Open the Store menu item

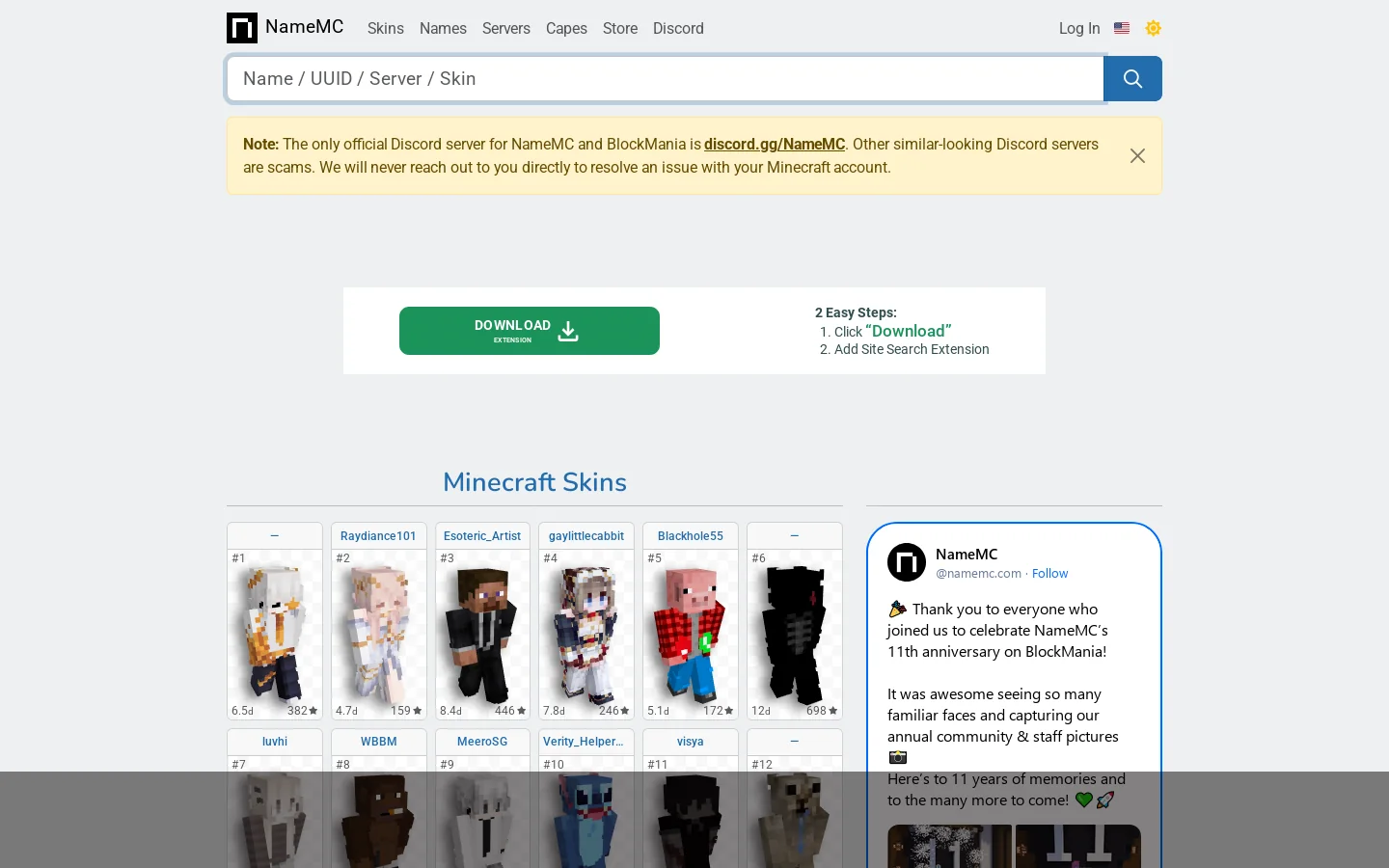pos(620,29)
